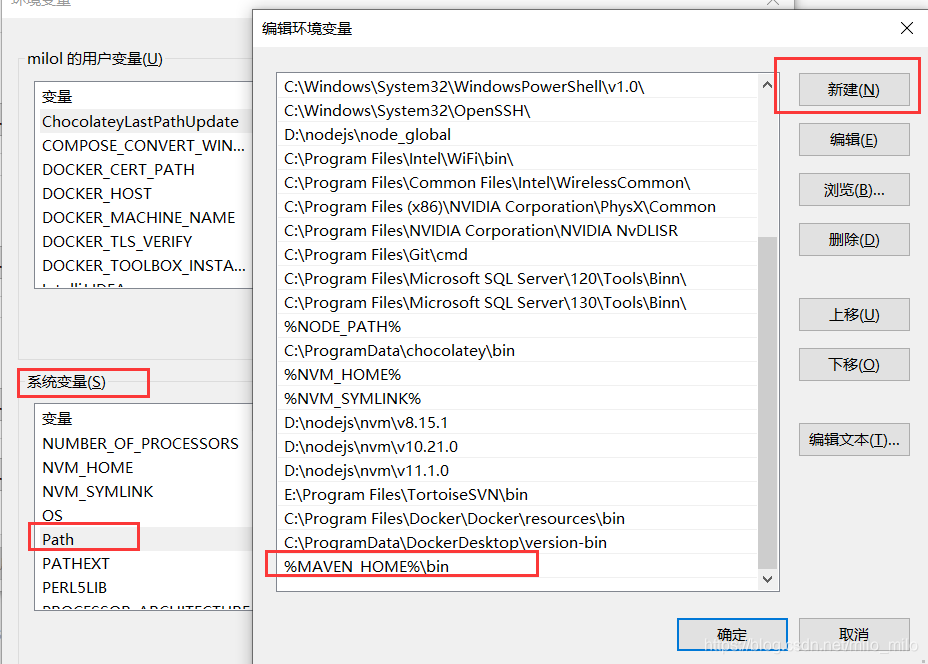Select PATHEXT system variable
This screenshot has width=928, height=664.
coord(144,563)
